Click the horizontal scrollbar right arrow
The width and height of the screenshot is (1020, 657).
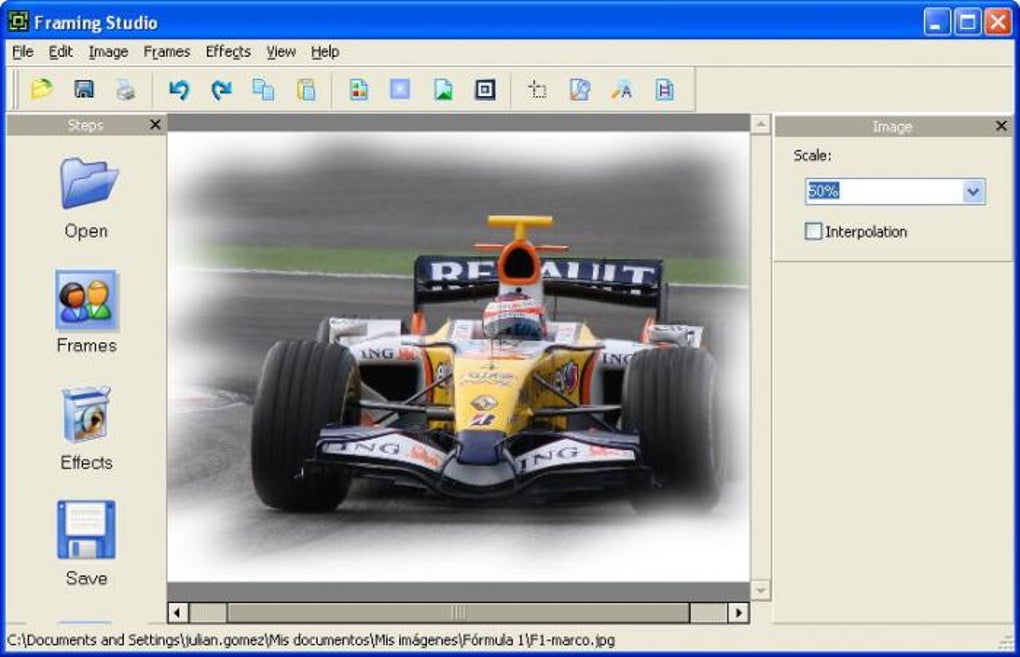pyautogui.click(x=738, y=613)
